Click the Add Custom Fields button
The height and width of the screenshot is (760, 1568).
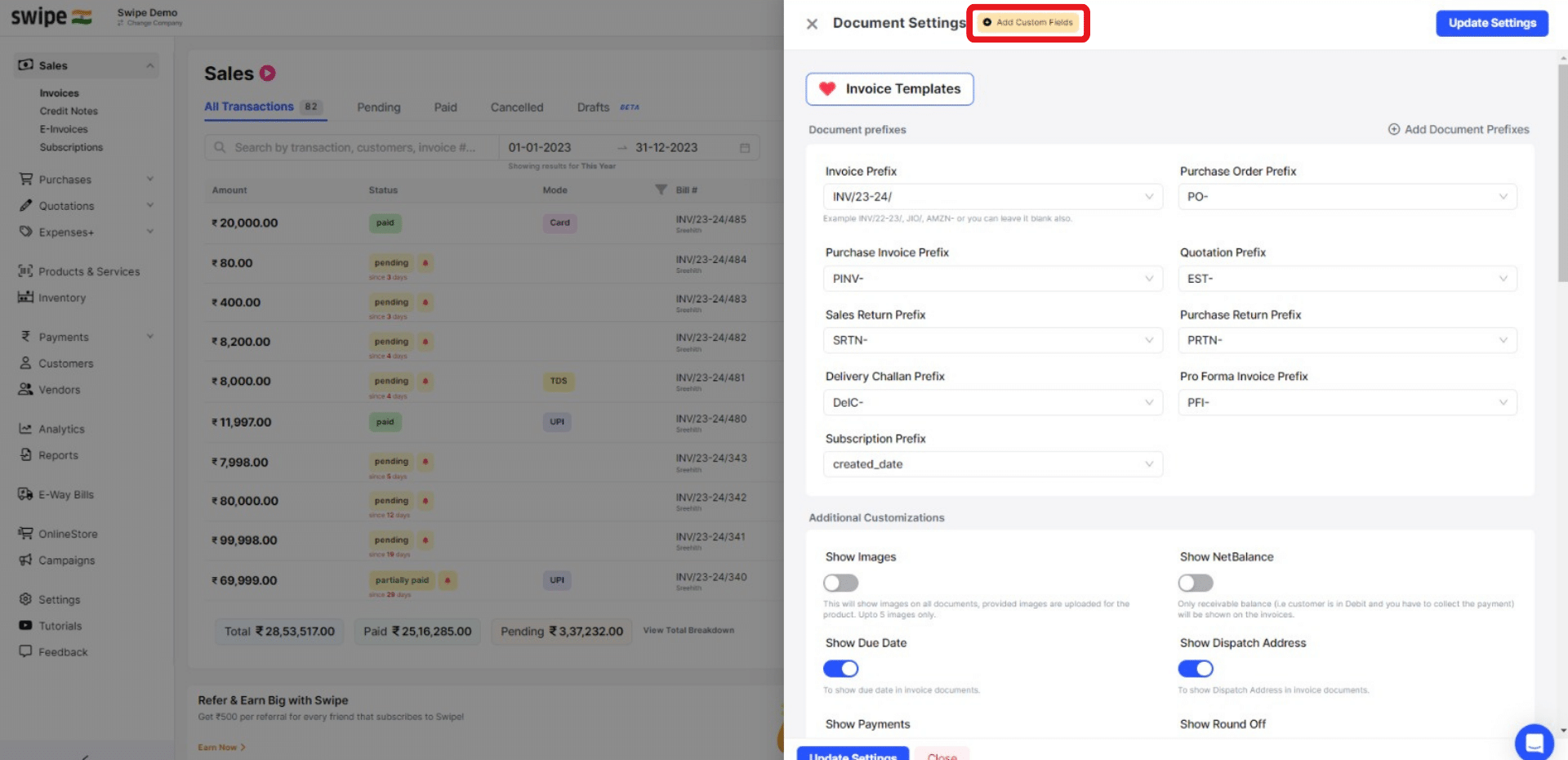1027,23
